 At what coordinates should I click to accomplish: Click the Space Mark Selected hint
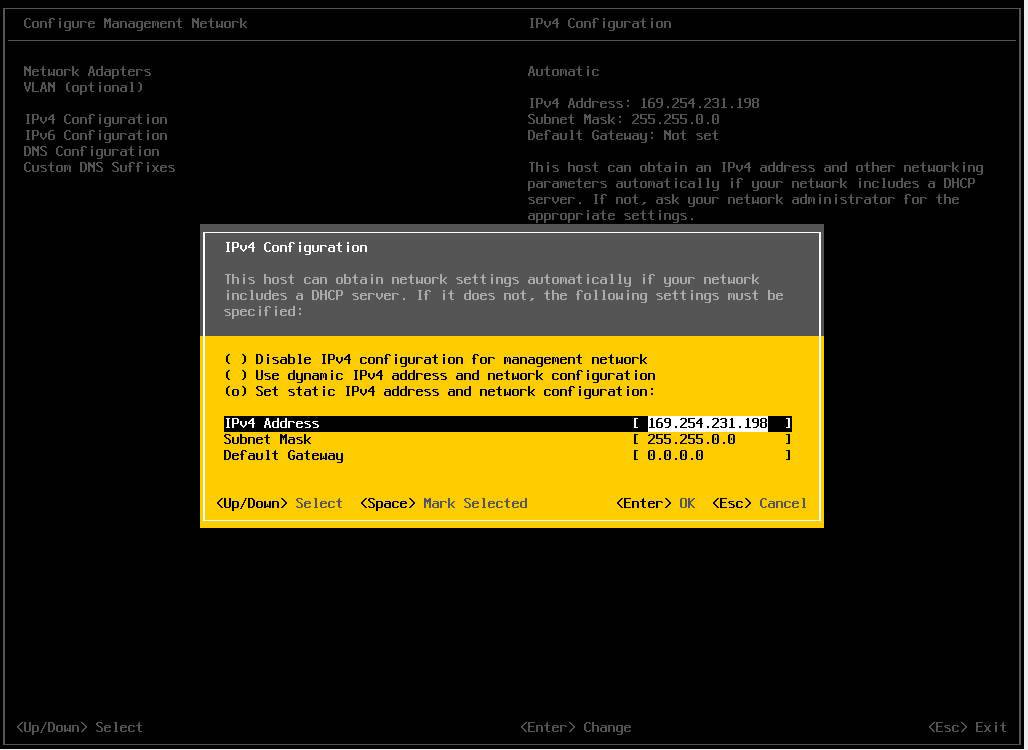(443, 503)
